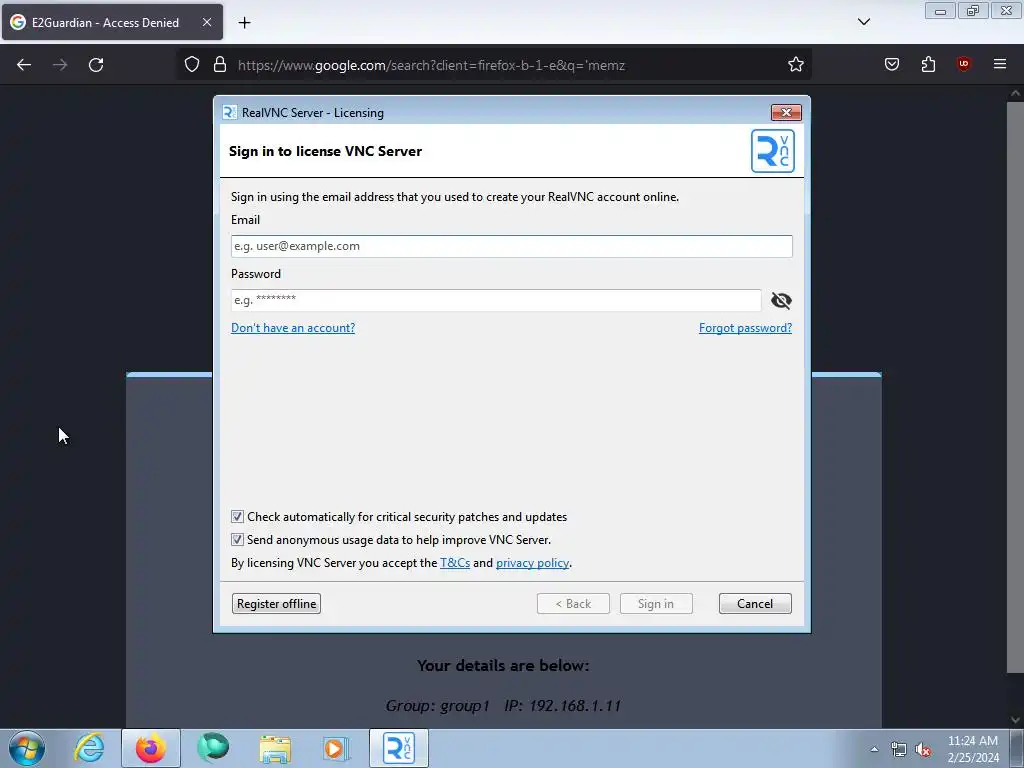This screenshot has width=1024, height=768.
Task: Open the taskbar clock showing 11:24 AM
Action: click(x=973, y=749)
